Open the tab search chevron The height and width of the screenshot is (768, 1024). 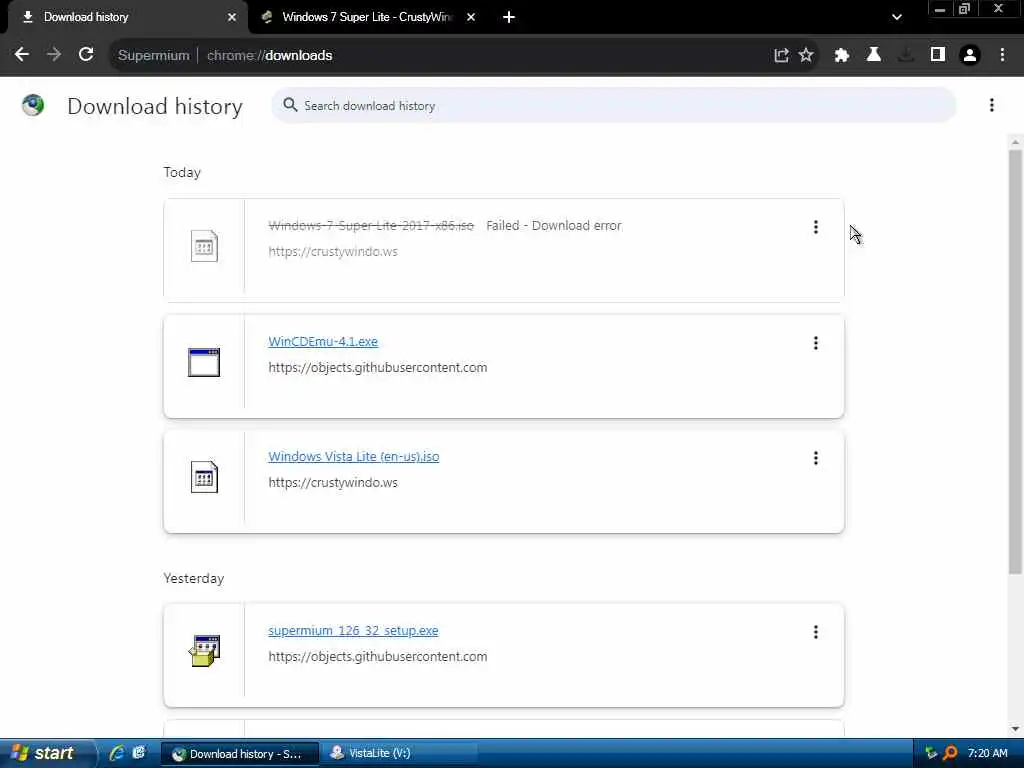click(897, 18)
